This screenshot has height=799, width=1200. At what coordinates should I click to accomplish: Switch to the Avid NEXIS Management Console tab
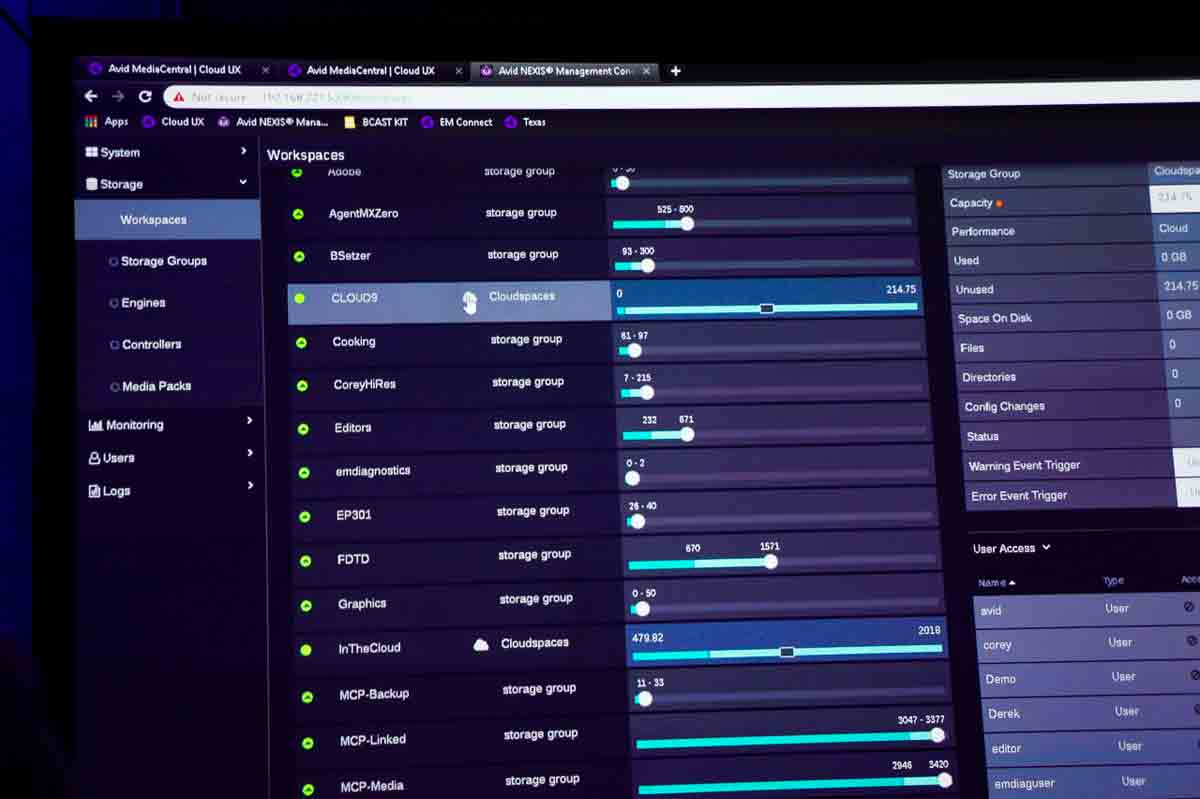pos(566,71)
